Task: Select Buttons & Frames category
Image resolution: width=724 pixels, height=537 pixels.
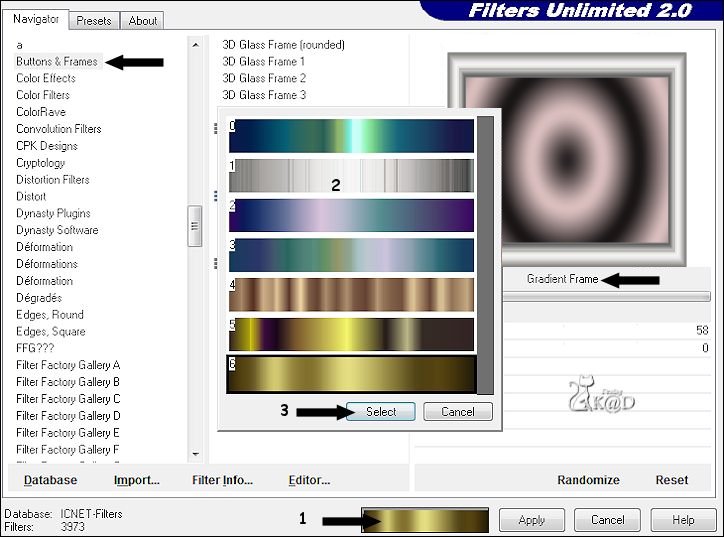Action: coord(57,61)
